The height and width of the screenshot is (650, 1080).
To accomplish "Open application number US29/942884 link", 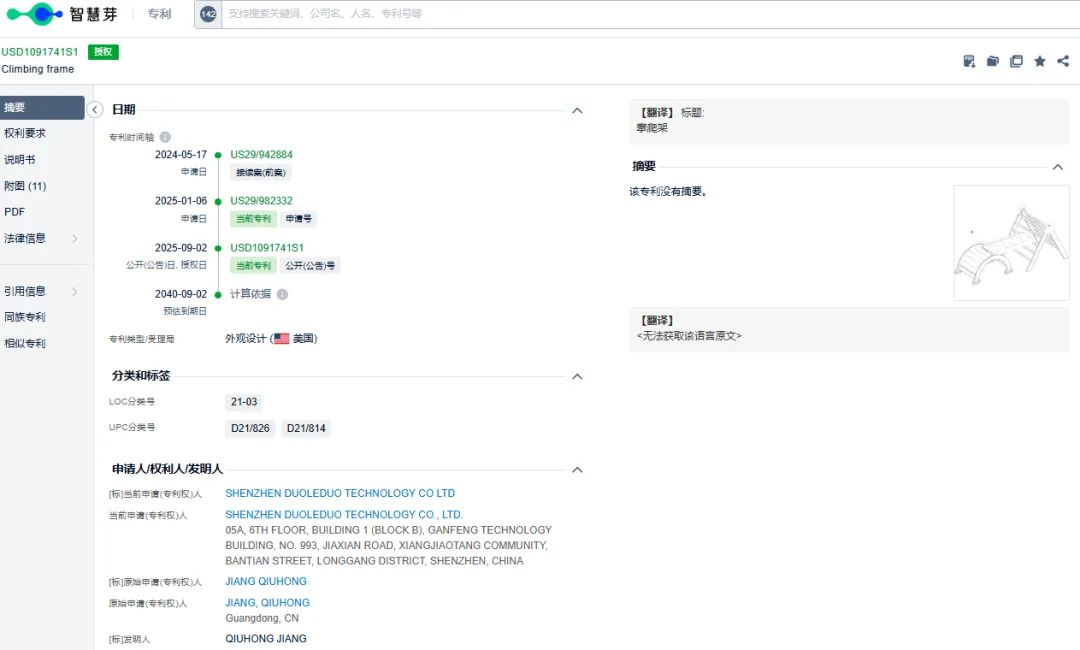I will pyautogui.click(x=261, y=154).
